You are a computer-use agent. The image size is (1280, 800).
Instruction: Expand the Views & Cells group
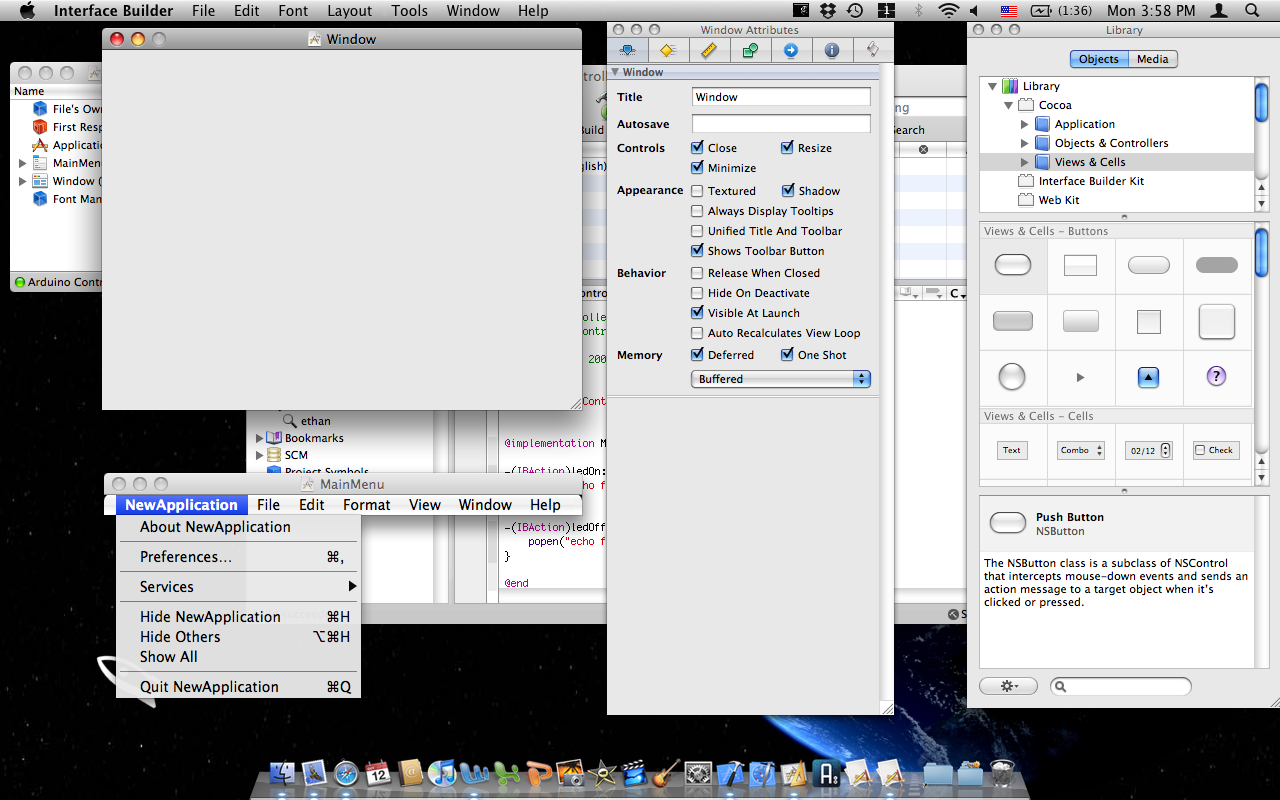[1024, 162]
